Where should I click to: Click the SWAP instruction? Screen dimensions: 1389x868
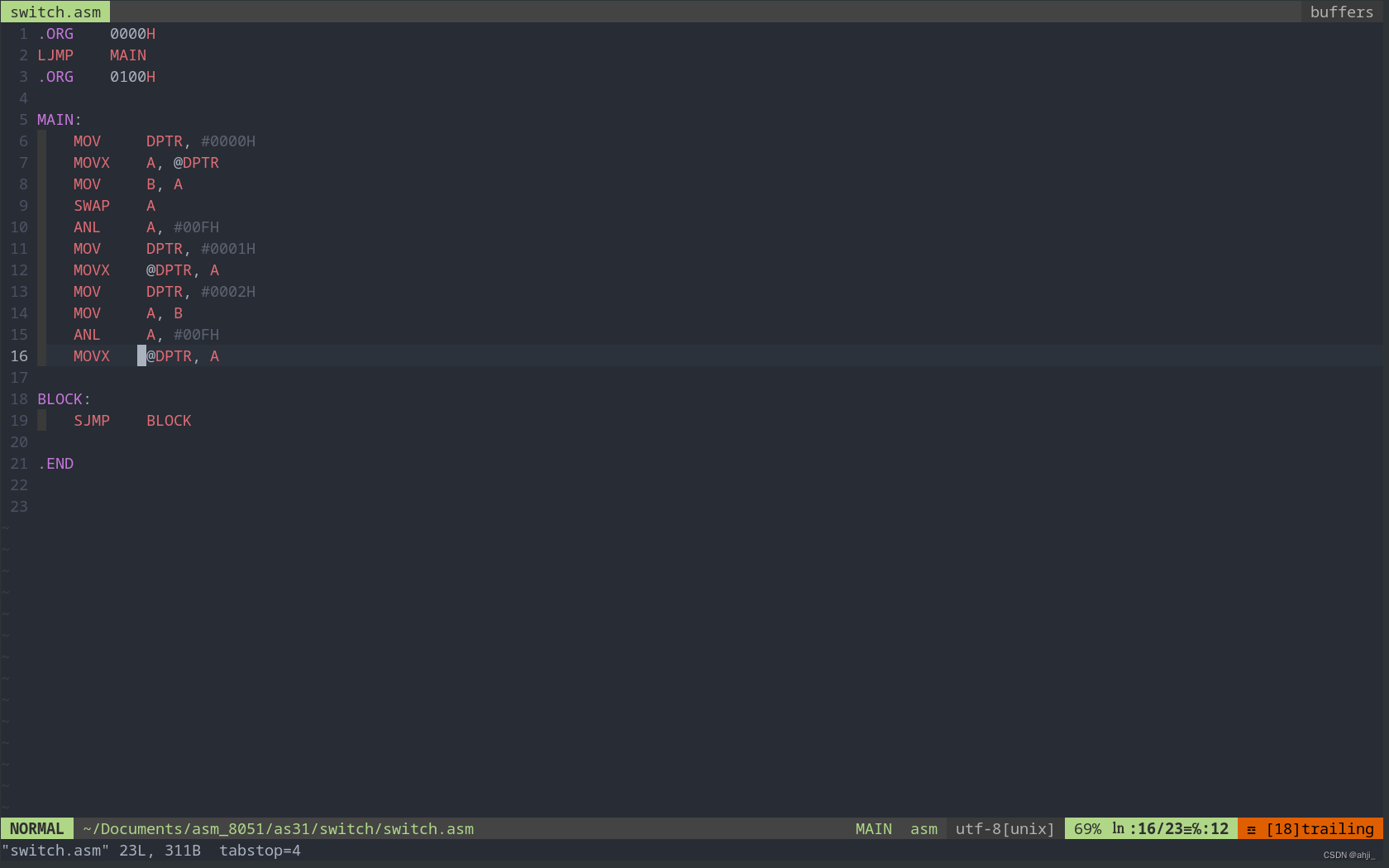[92, 206]
